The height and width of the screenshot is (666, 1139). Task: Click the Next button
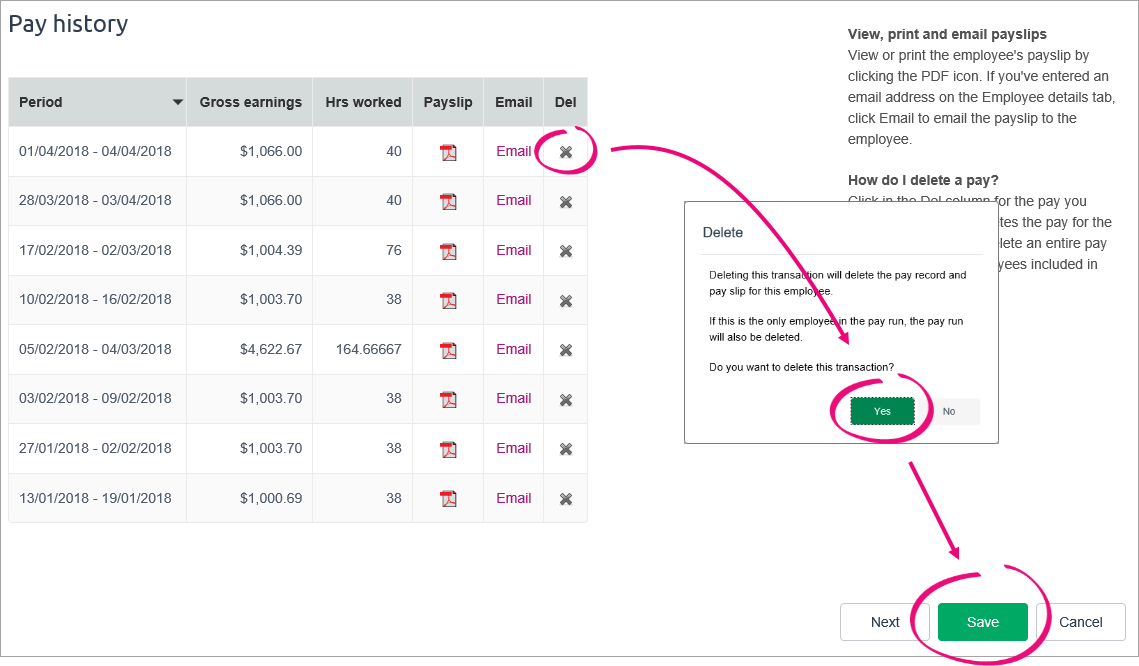click(x=885, y=622)
